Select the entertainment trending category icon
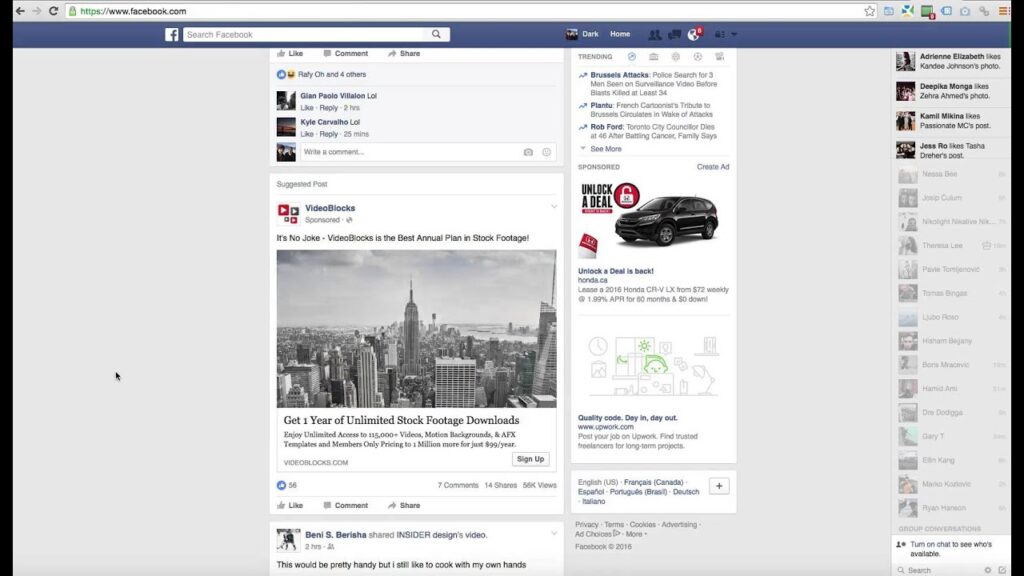This screenshot has height=576, width=1024. tap(720, 57)
